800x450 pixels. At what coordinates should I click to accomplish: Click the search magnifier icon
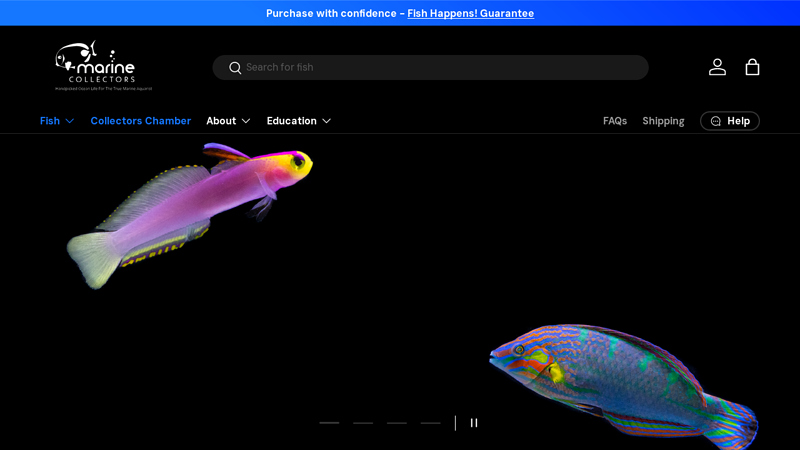235,68
